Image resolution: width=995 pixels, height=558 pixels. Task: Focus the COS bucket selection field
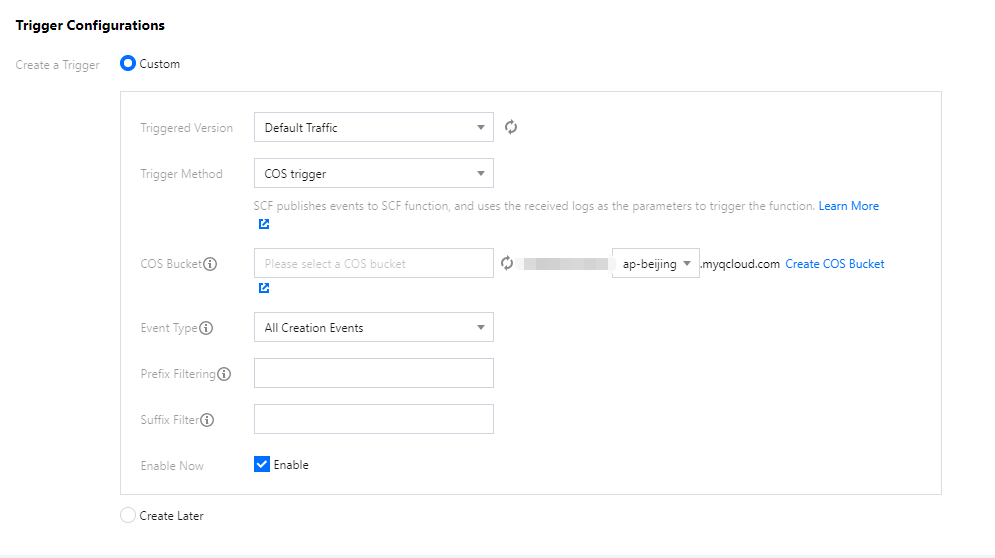373,264
